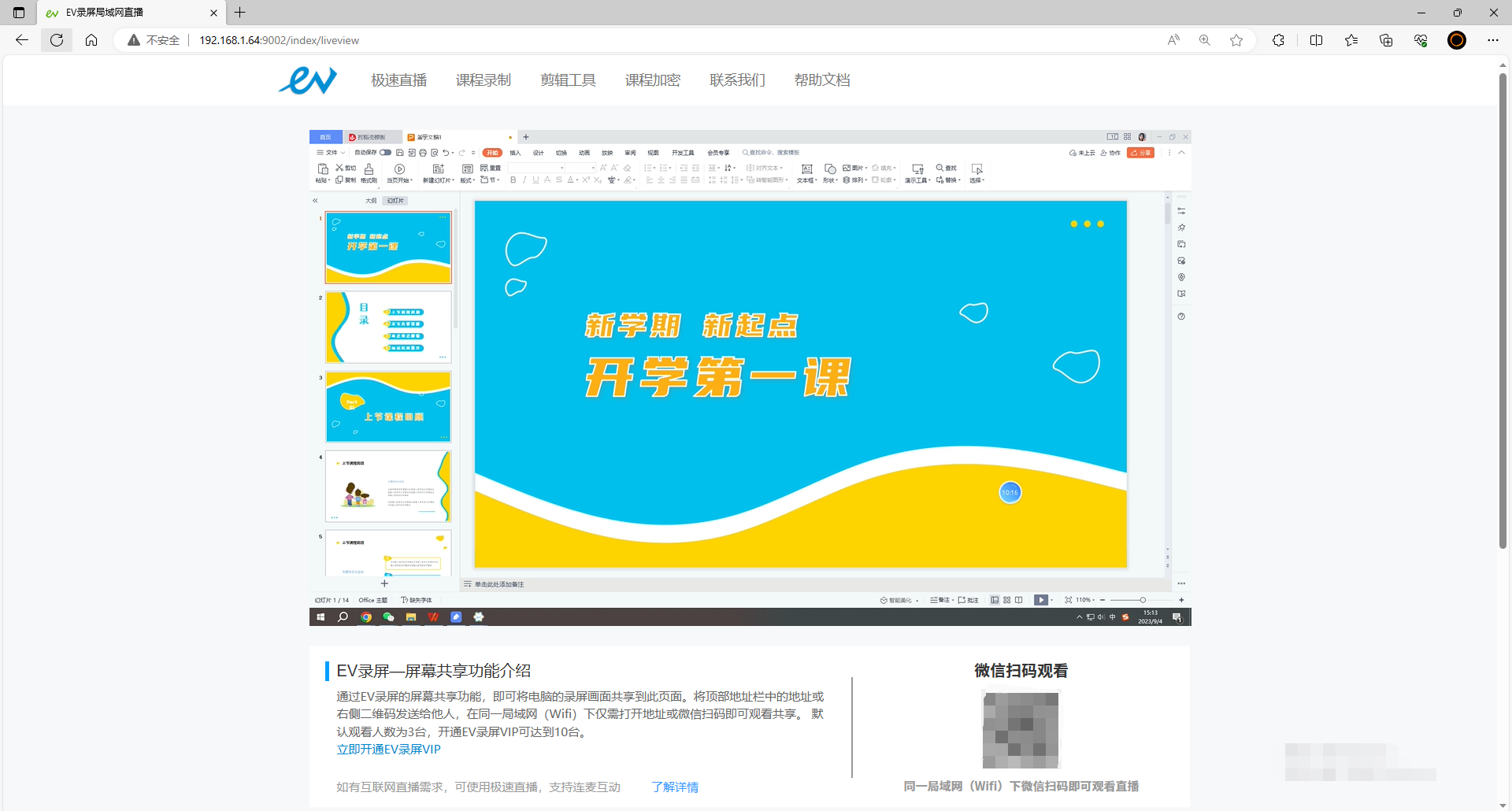This screenshot has width=1512, height=811.
Task: Switch to the 插入 ribbon tab
Action: [515, 153]
